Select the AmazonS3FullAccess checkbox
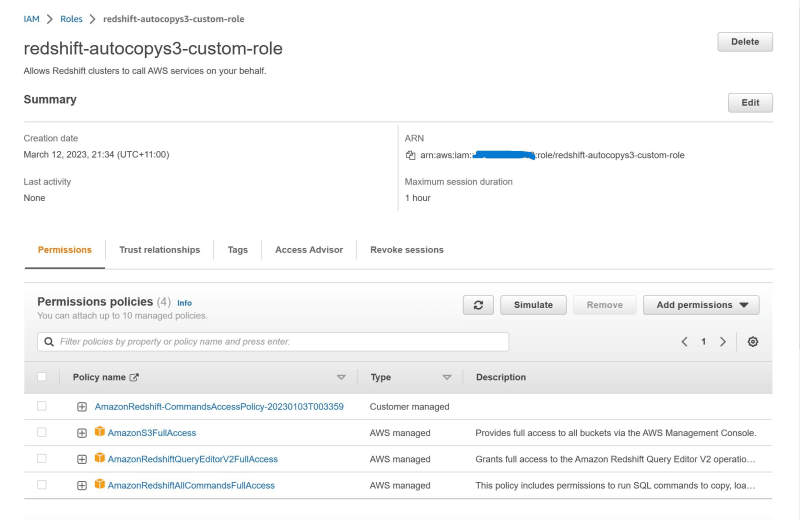This screenshot has width=800, height=520. [x=42, y=432]
